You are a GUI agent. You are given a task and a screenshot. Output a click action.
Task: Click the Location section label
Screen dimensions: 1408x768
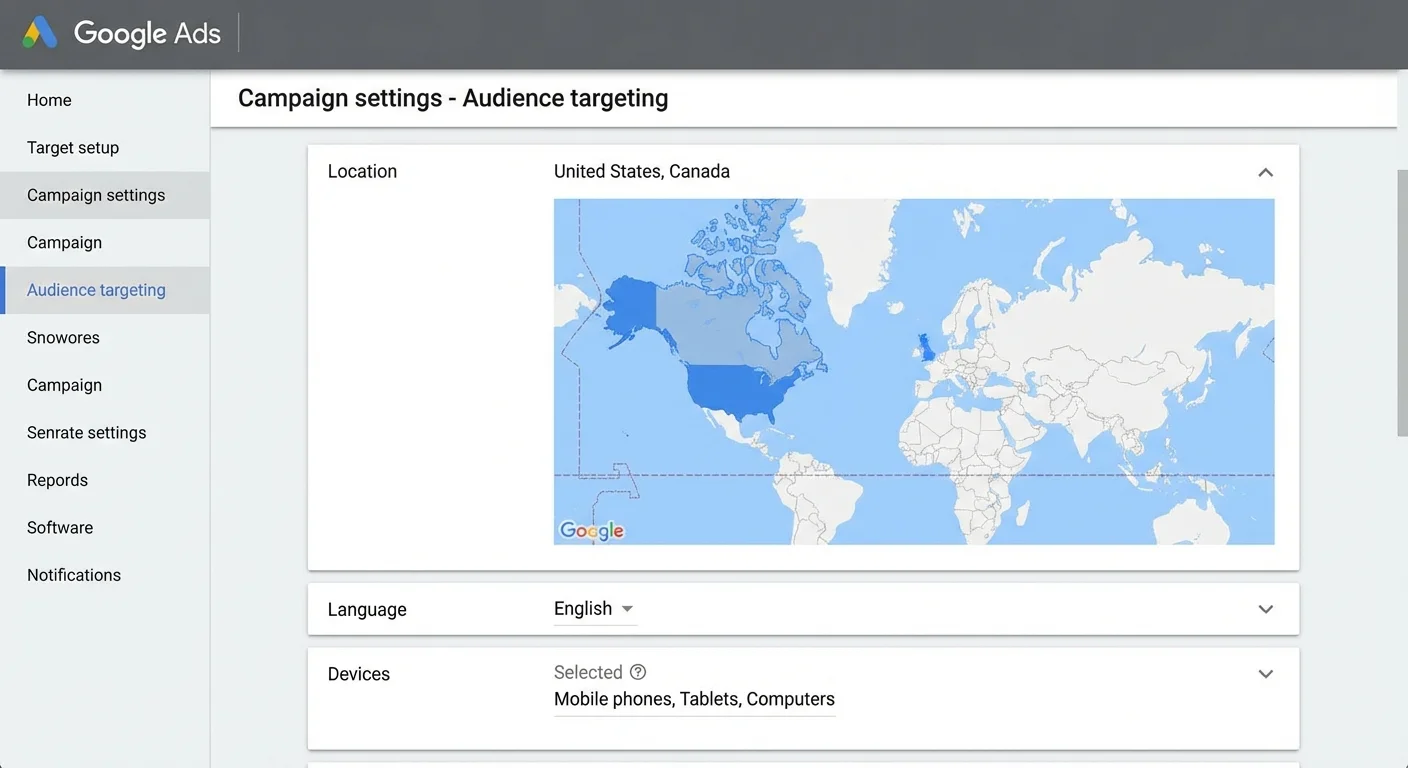[x=362, y=171]
